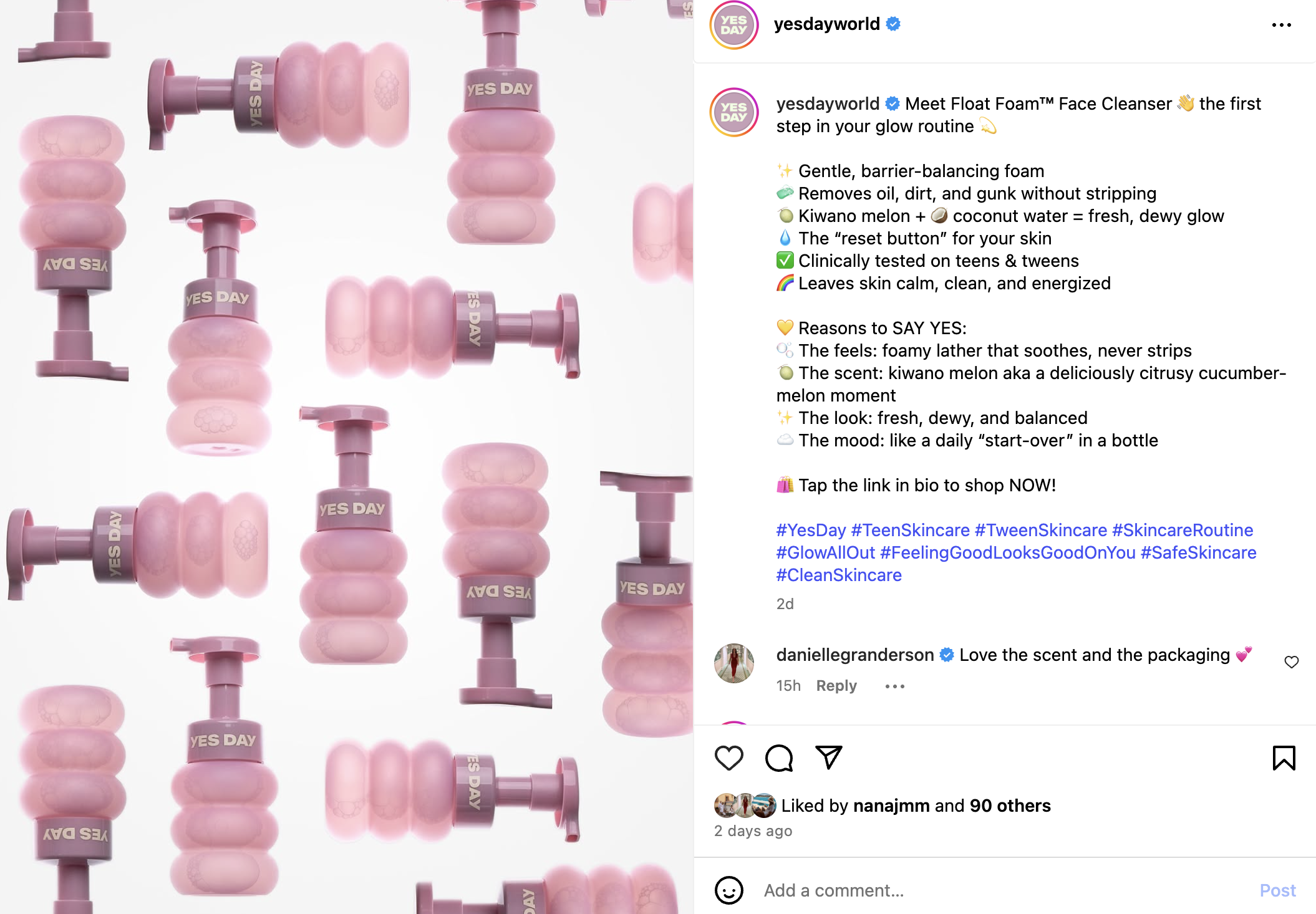Open comments via the speech bubble icon

pos(779,758)
